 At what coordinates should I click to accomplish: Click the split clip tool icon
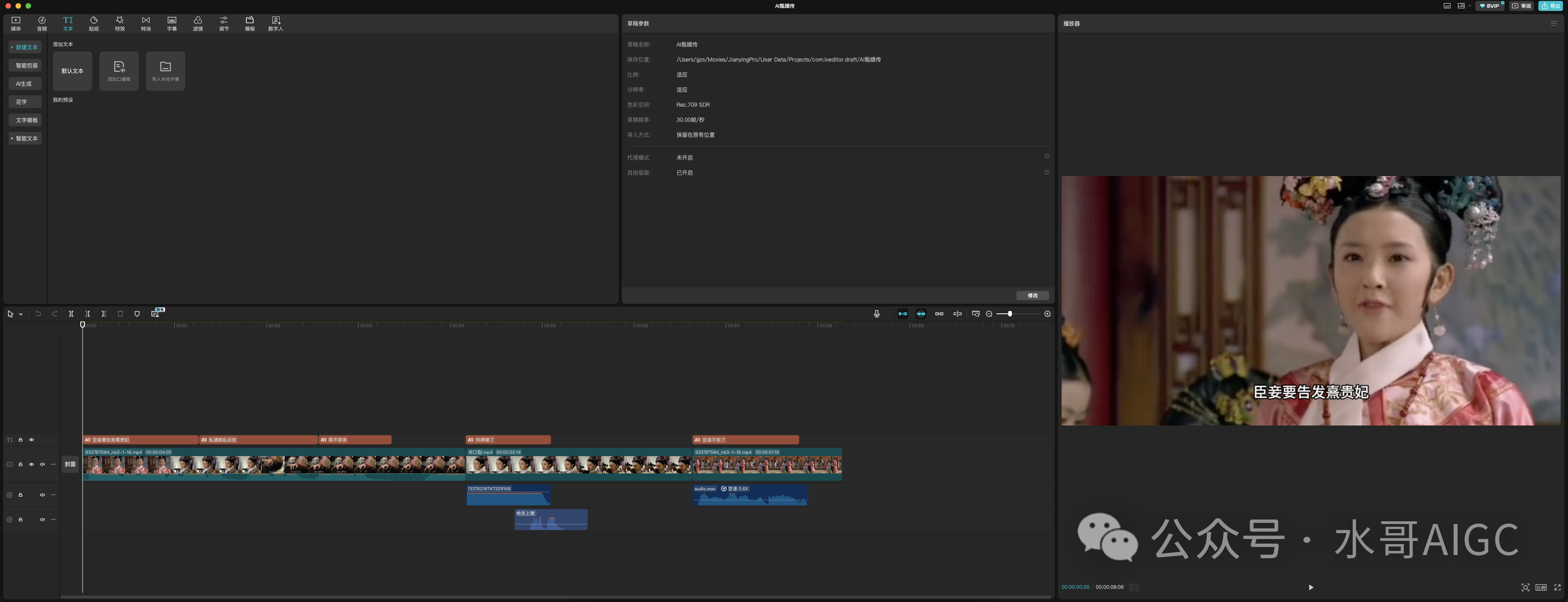[71, 314]
